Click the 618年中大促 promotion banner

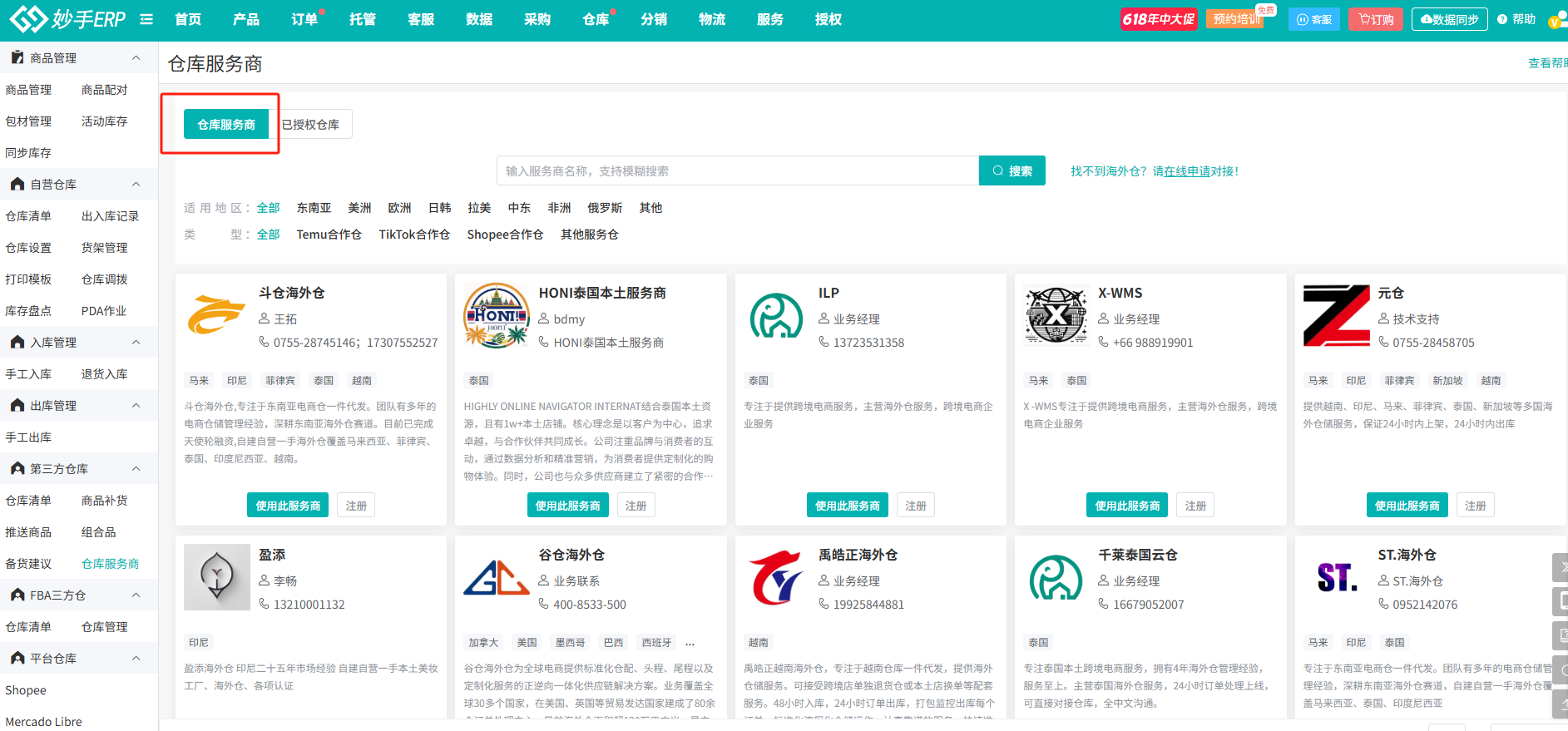1159,19
